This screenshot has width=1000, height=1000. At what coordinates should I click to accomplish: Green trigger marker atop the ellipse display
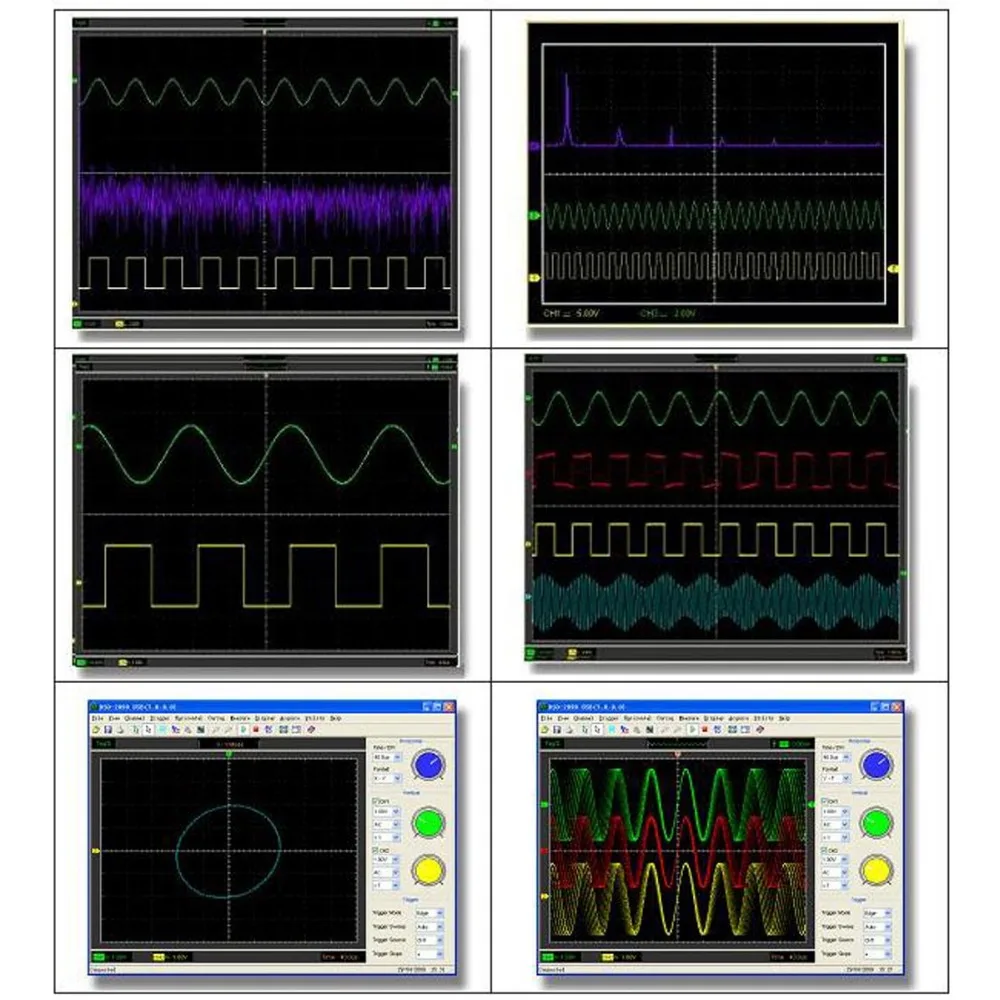(229, 754)
